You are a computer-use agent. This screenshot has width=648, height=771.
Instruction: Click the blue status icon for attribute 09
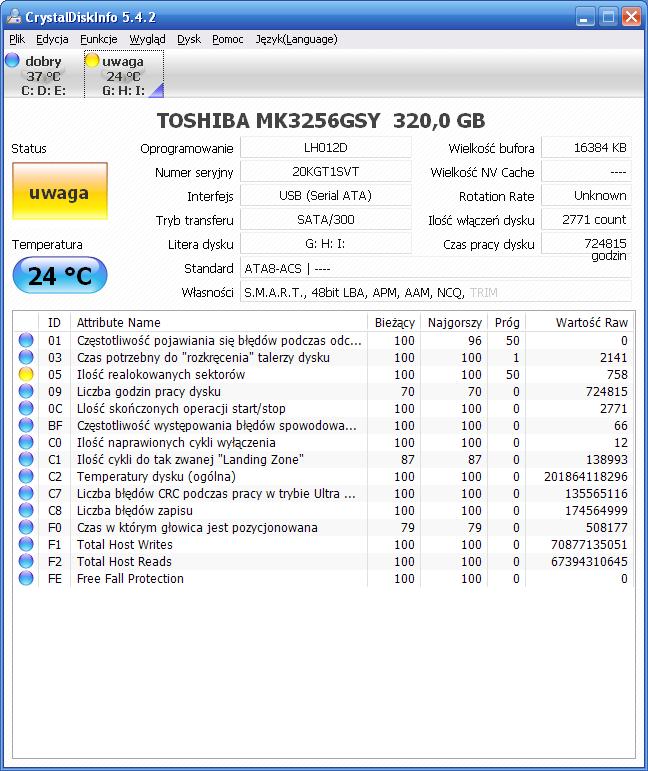[26, 392]
